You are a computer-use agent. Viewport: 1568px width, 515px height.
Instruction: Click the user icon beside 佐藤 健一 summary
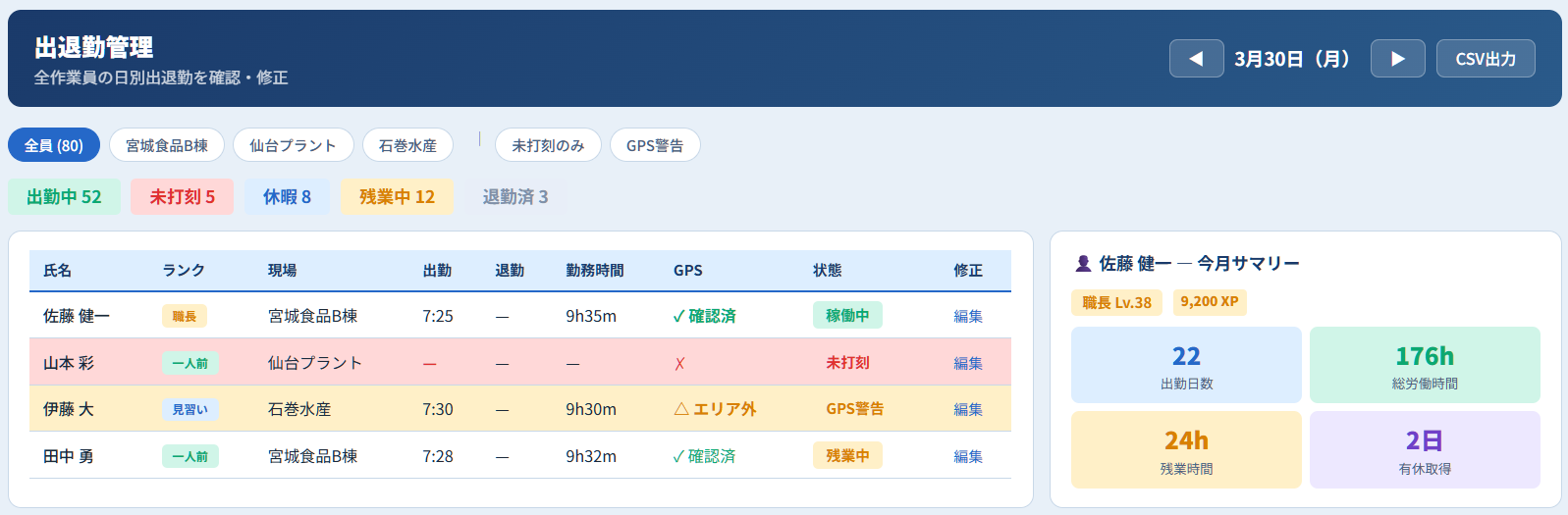(1083, 263)
